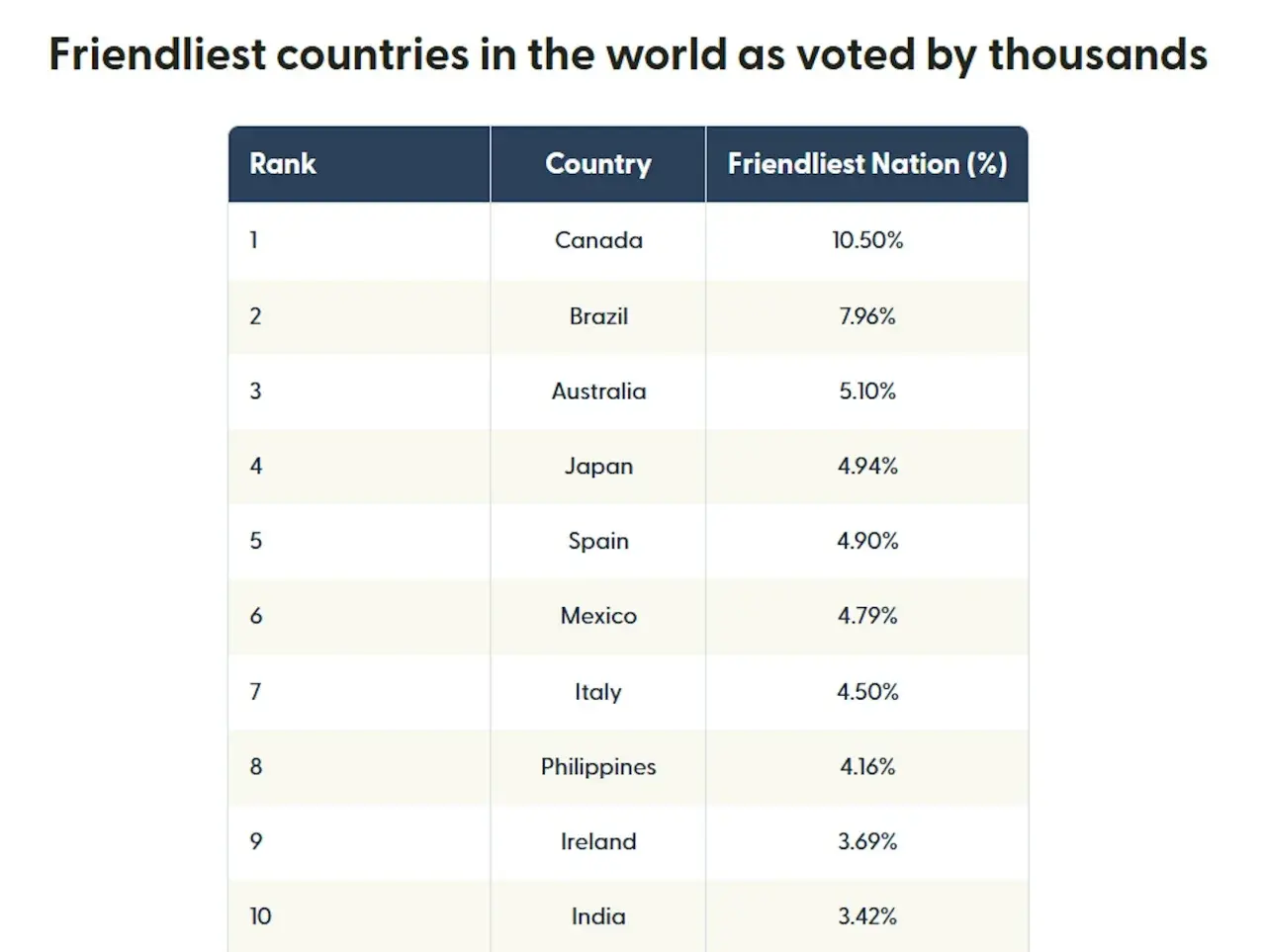Select the Italy cell
The image size is (1266, 952).
[x=598, y=692]
